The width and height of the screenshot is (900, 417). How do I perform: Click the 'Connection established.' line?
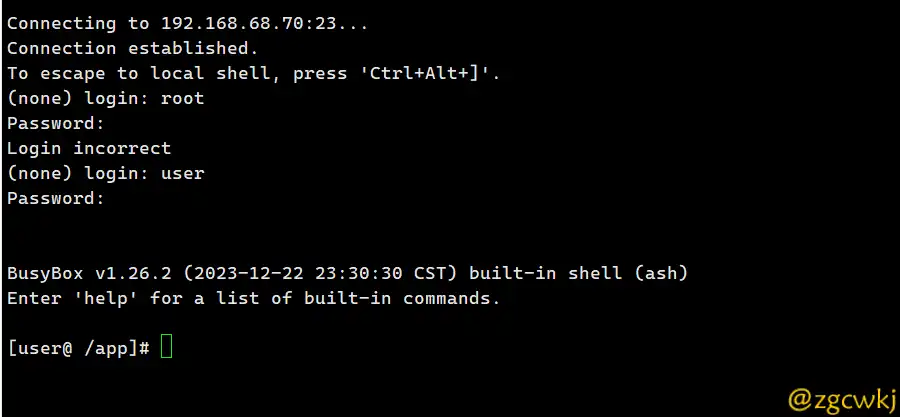coord(133,48)
